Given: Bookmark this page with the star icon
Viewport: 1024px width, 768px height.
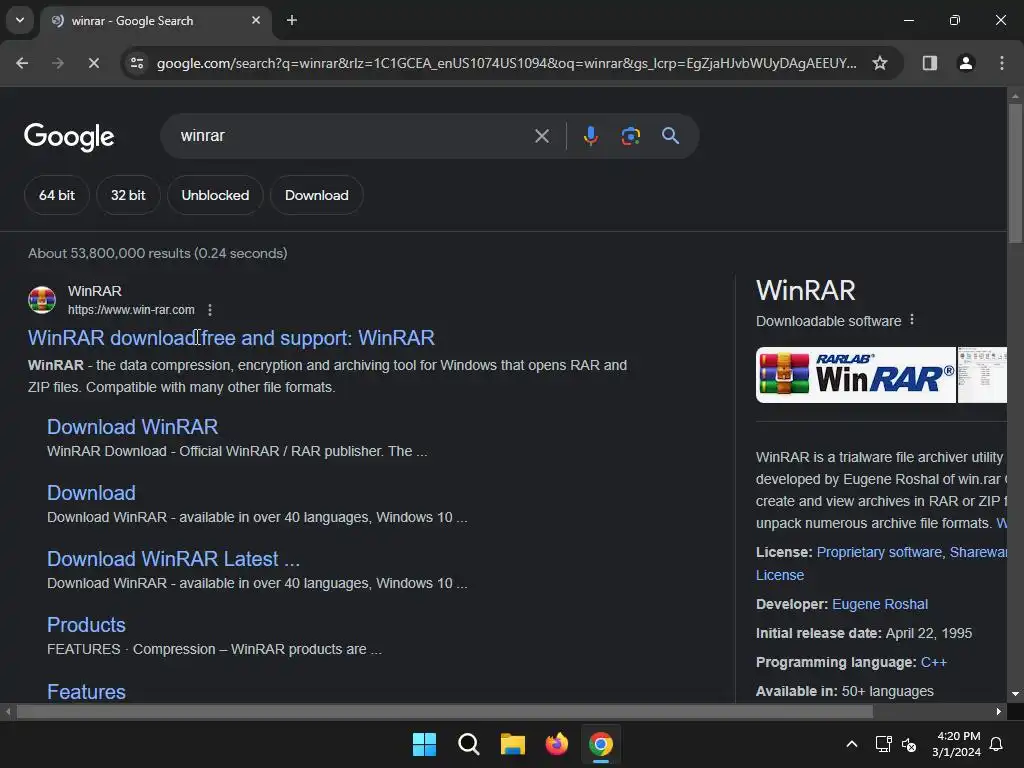Looking at the screenshot, I should tap(880, 63).
